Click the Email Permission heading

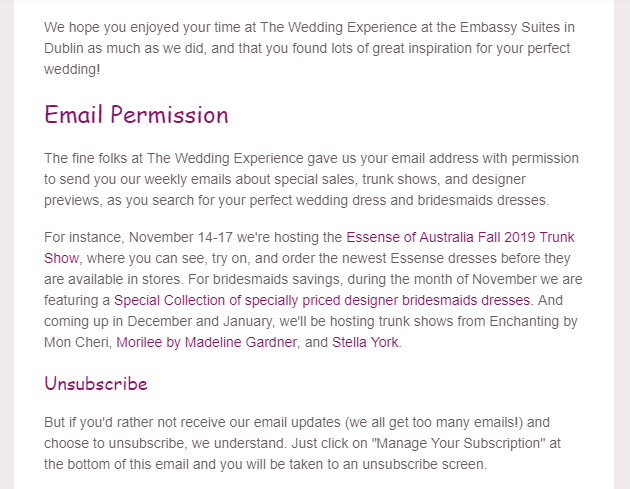(x=136, y=115)
